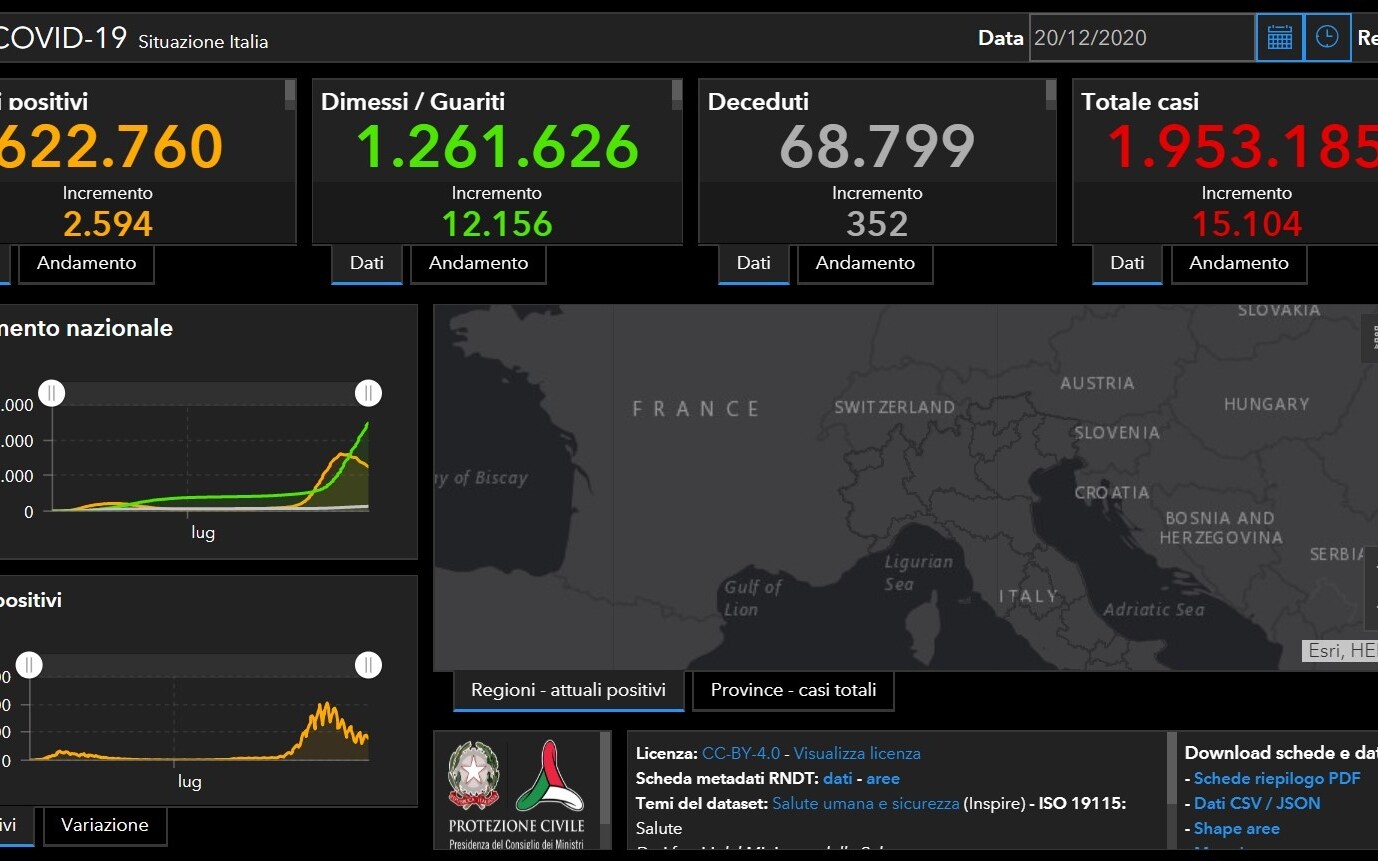Screen dimensions: 1378x861
Task: Click the Visualizza licenza link
Action: [x=857, y=753]
